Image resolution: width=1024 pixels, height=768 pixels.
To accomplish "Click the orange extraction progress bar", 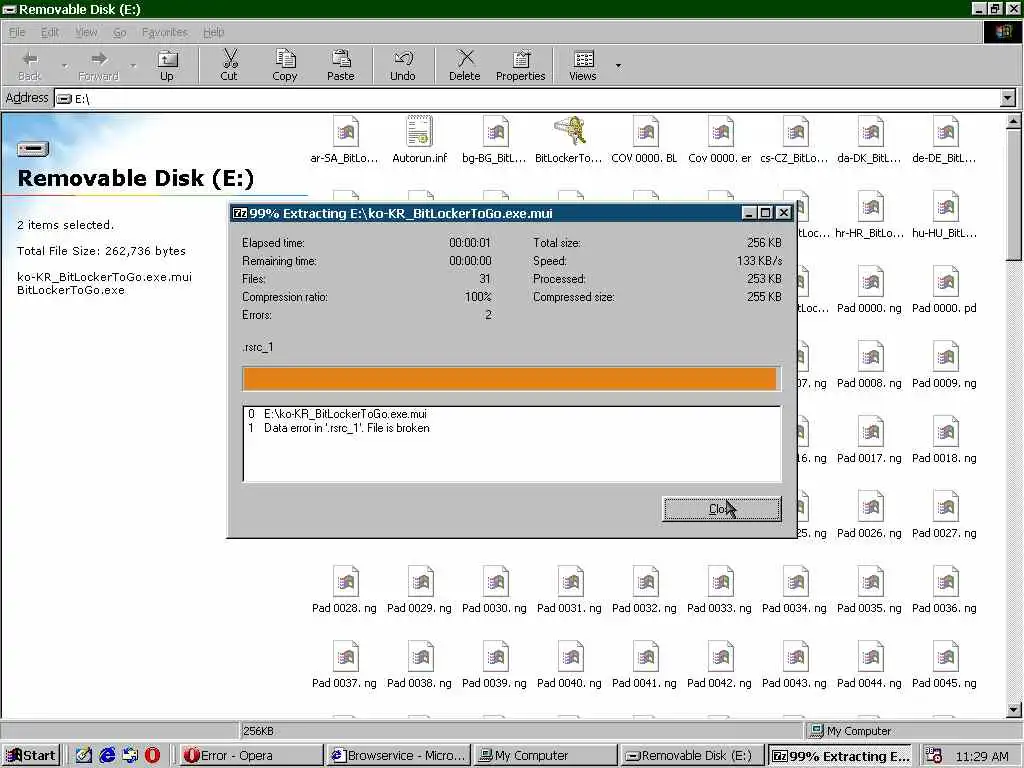I will 511,379.
